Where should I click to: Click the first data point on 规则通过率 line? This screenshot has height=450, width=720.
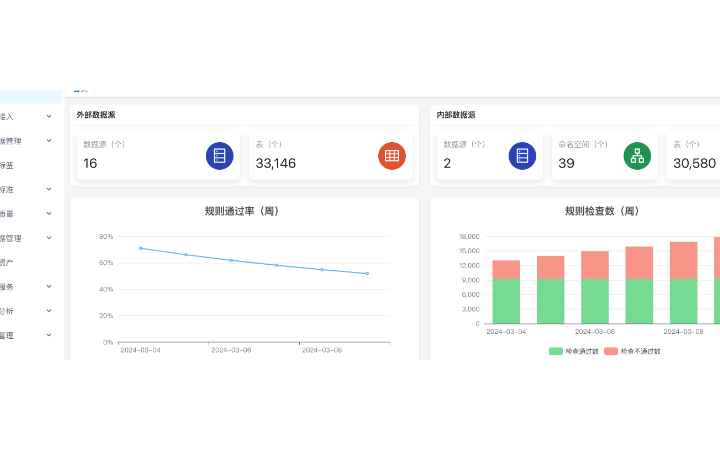(141, 248)
